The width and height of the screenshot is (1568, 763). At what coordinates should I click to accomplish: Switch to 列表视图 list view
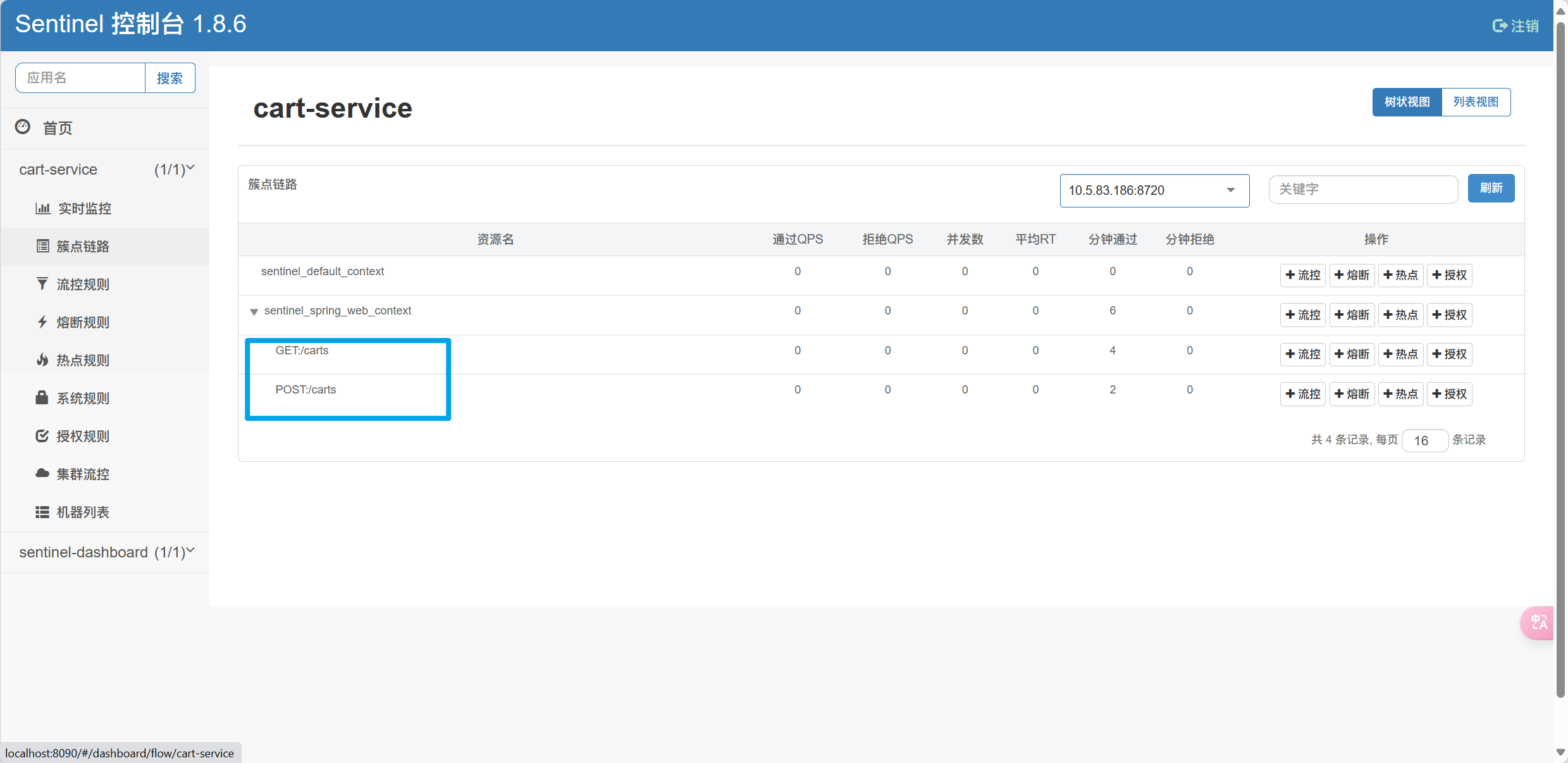pyautogui.click(x=1476, y=102)
